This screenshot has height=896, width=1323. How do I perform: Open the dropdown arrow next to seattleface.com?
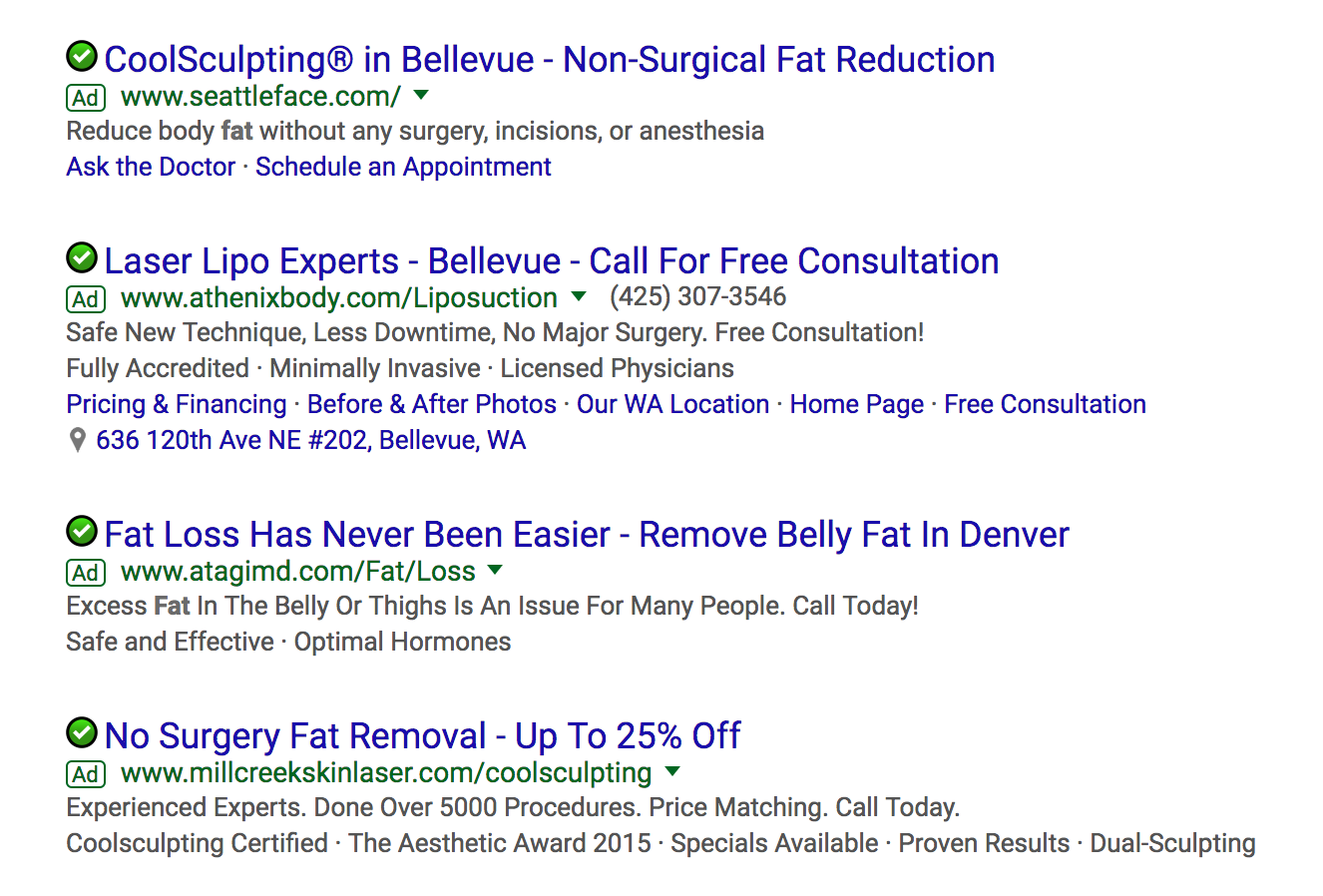[421, 97]
